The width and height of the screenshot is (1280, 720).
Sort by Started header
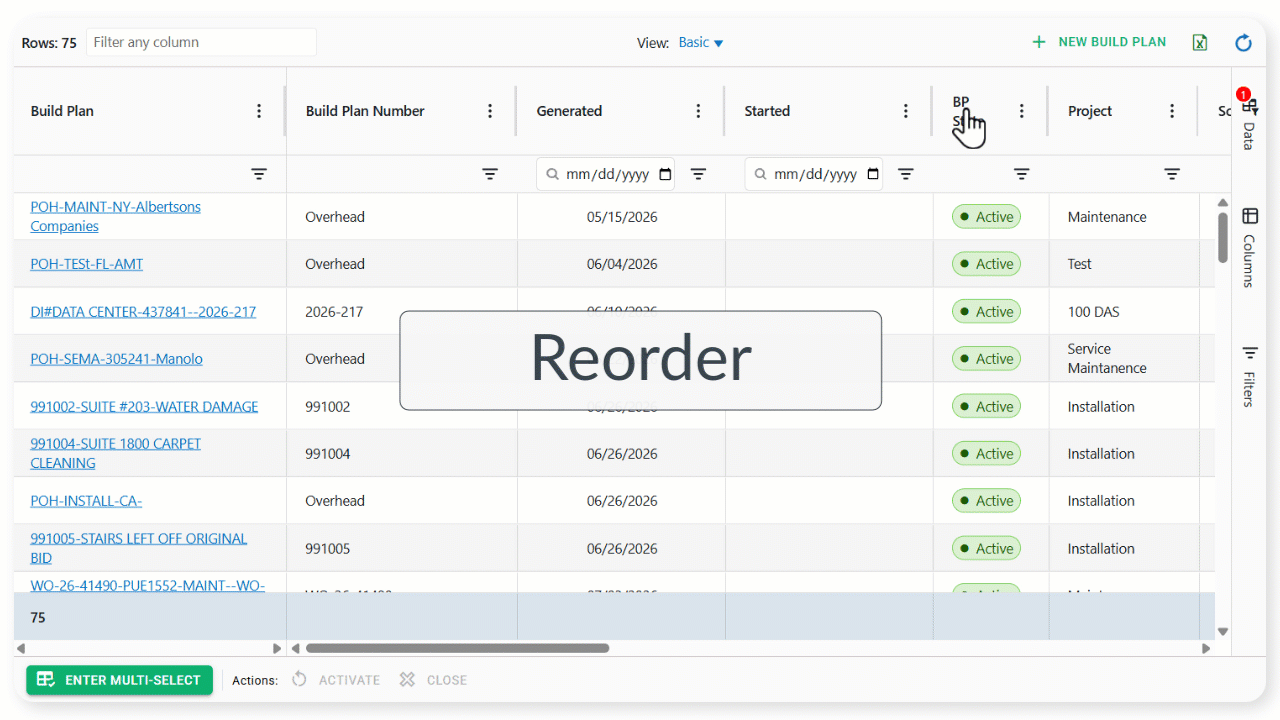click(x=767, y=111)
